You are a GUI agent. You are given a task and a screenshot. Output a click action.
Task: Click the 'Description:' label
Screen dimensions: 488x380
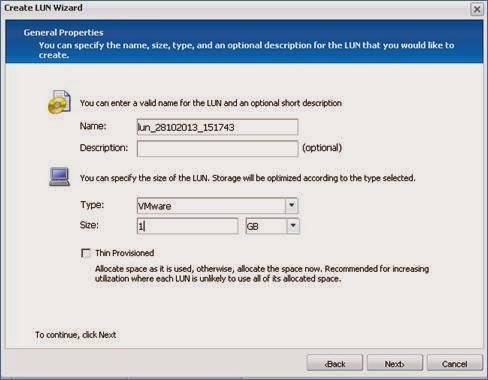[x=104, y=148]
